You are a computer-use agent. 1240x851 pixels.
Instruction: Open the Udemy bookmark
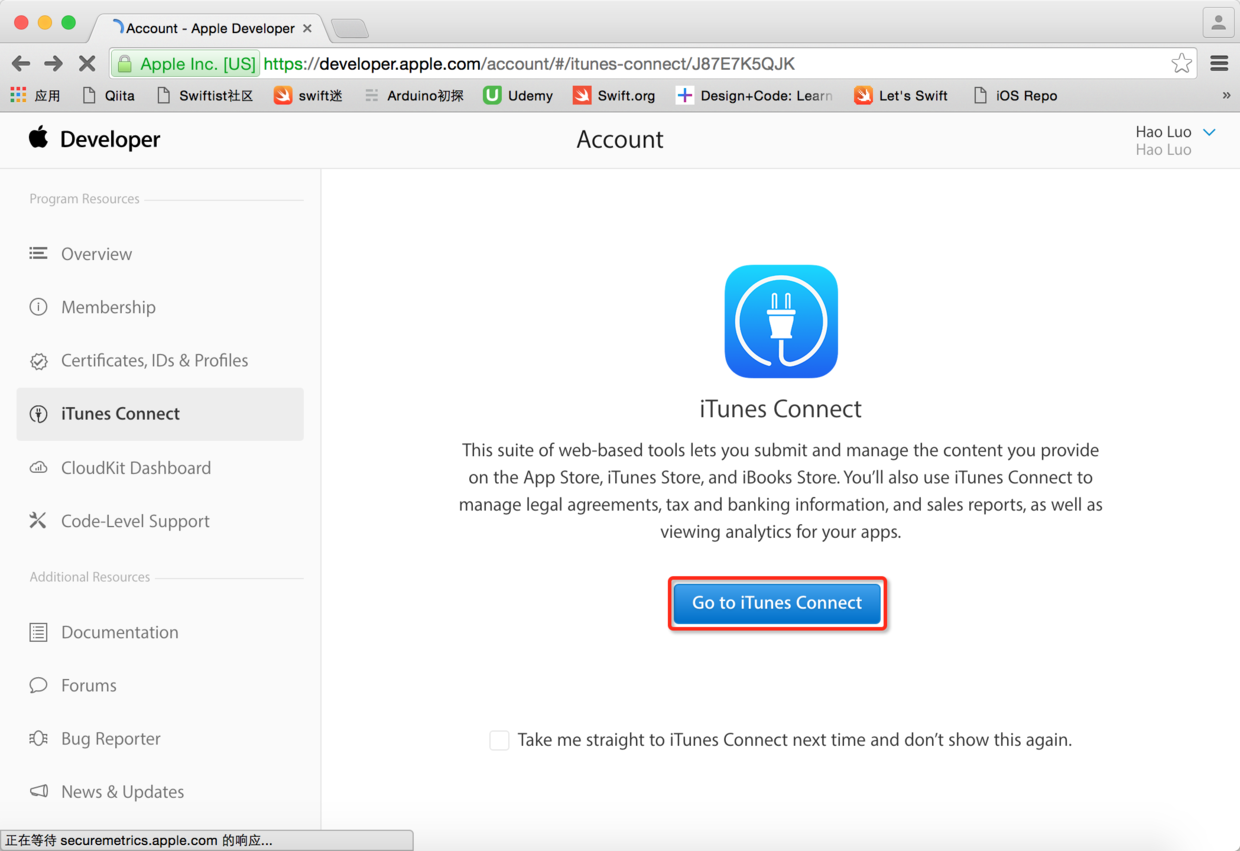point(518,96)
